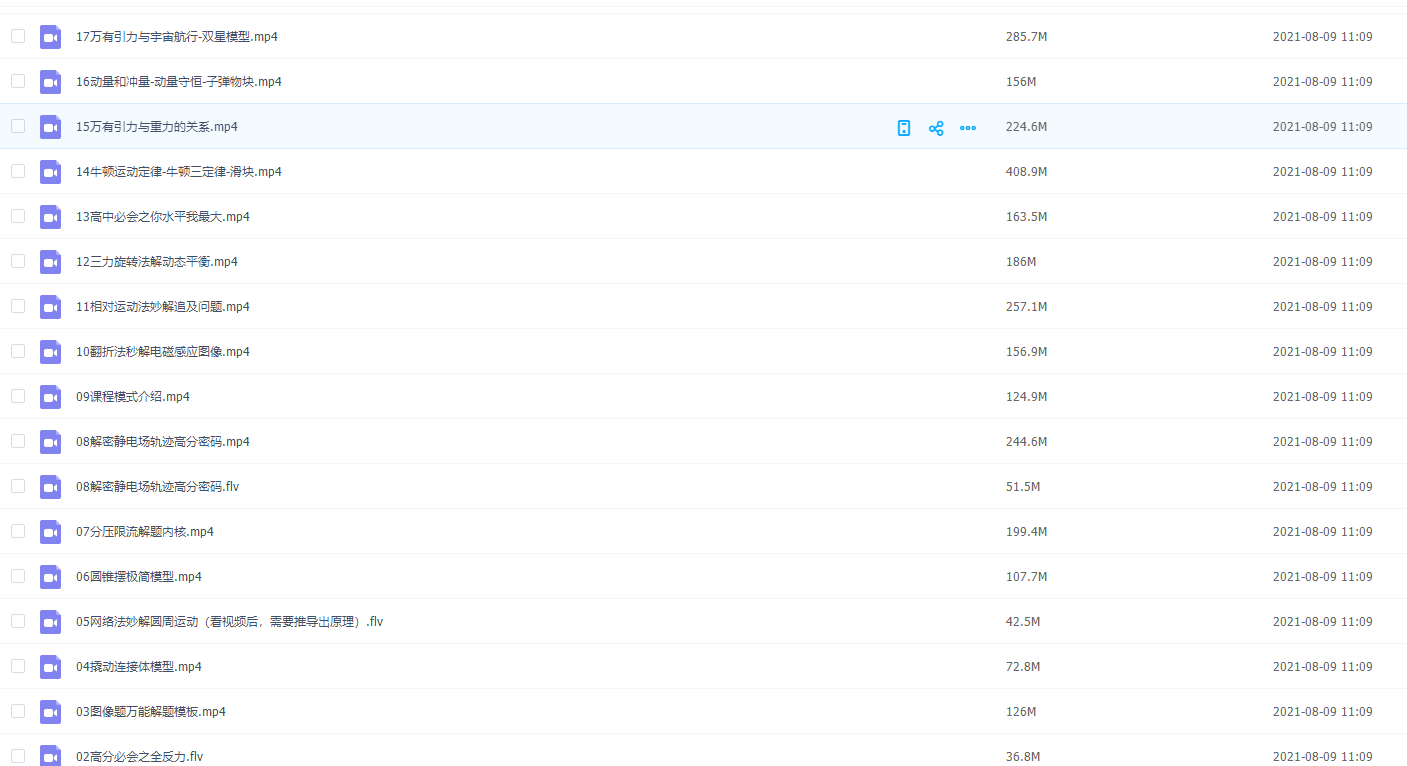Viewport: 1407px width, 766px height.
Task: Open the file 07分压限流解题内核.mp4
Action: [145, 532]
